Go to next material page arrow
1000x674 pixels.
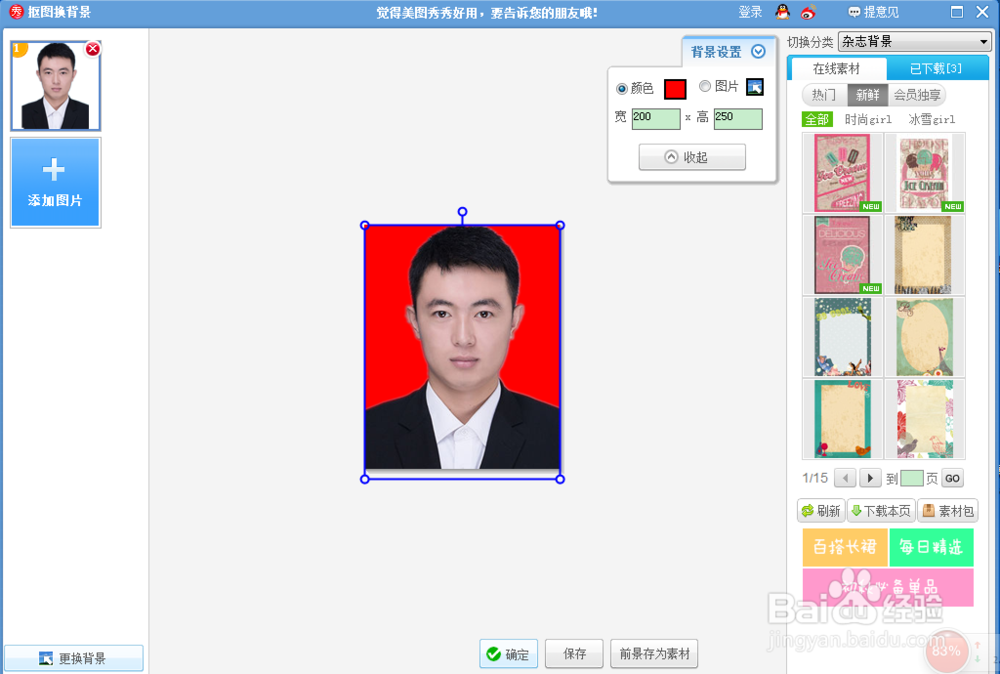(870, 478)
